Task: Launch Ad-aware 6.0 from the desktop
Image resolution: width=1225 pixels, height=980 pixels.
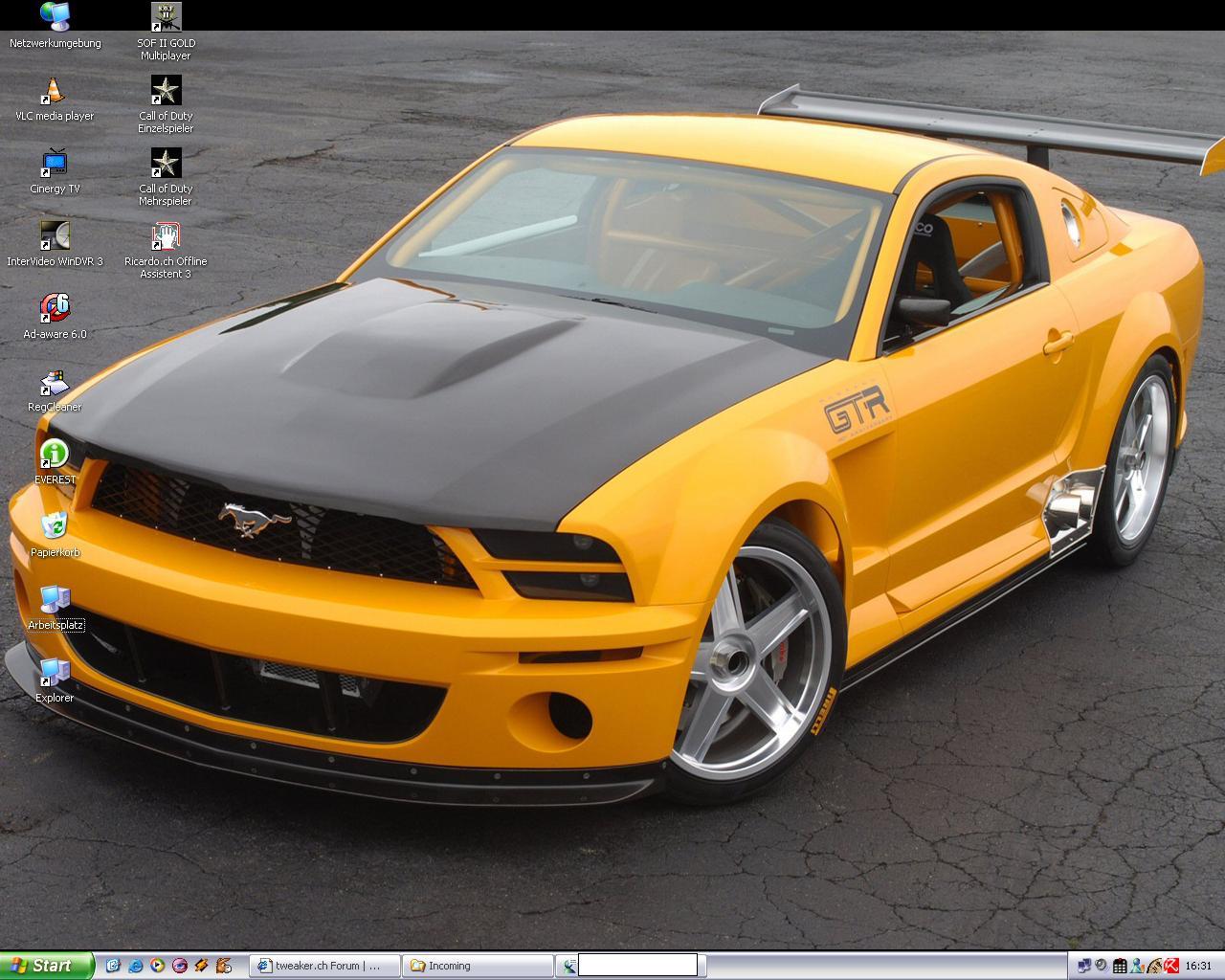Action: tap(55, 308)
